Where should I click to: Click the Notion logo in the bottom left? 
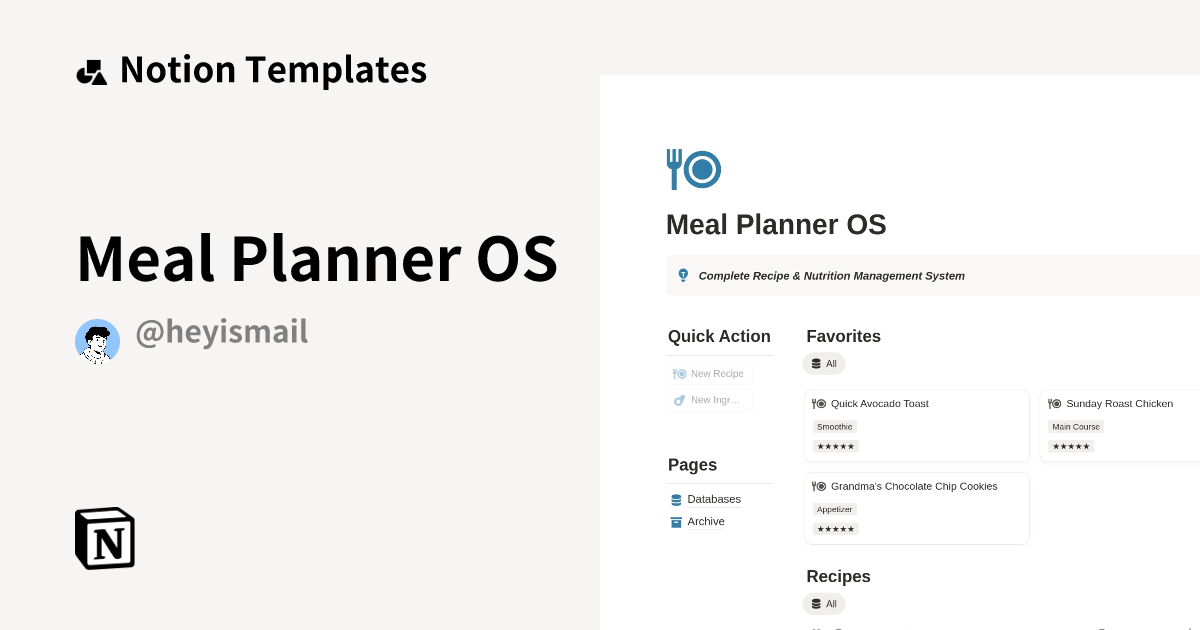click(x=103, y=538)
